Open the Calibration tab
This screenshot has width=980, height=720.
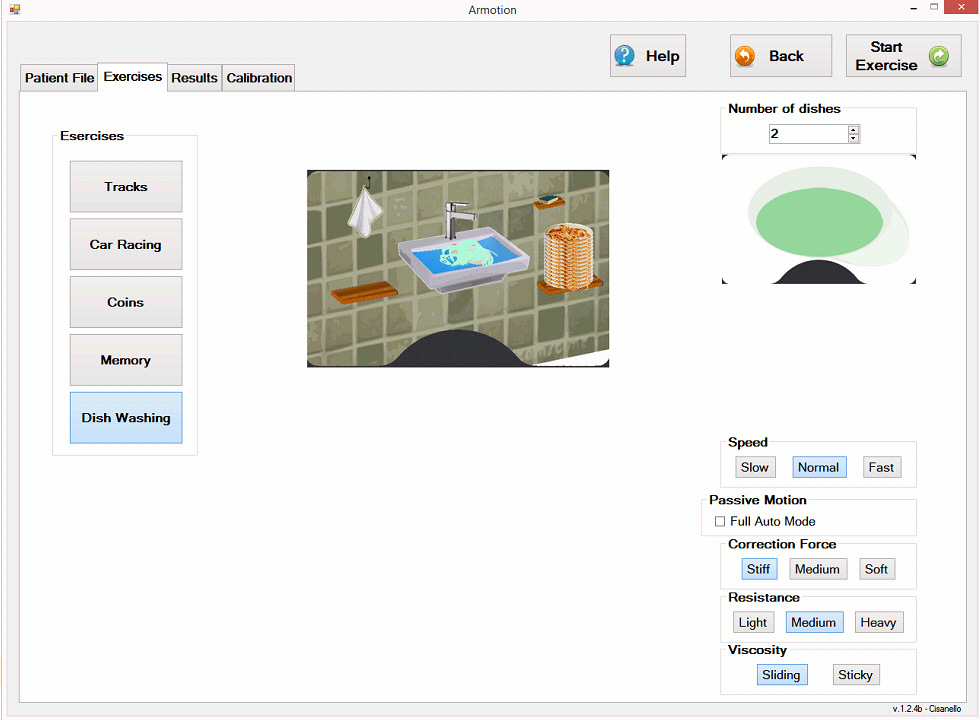tap(259, 78)
